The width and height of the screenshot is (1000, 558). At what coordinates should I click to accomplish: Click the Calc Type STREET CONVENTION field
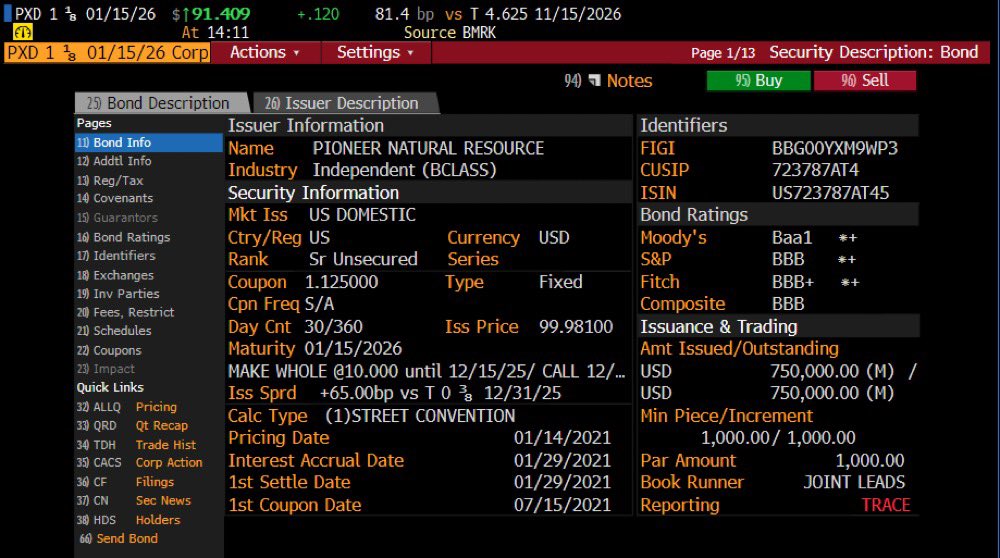420,416
